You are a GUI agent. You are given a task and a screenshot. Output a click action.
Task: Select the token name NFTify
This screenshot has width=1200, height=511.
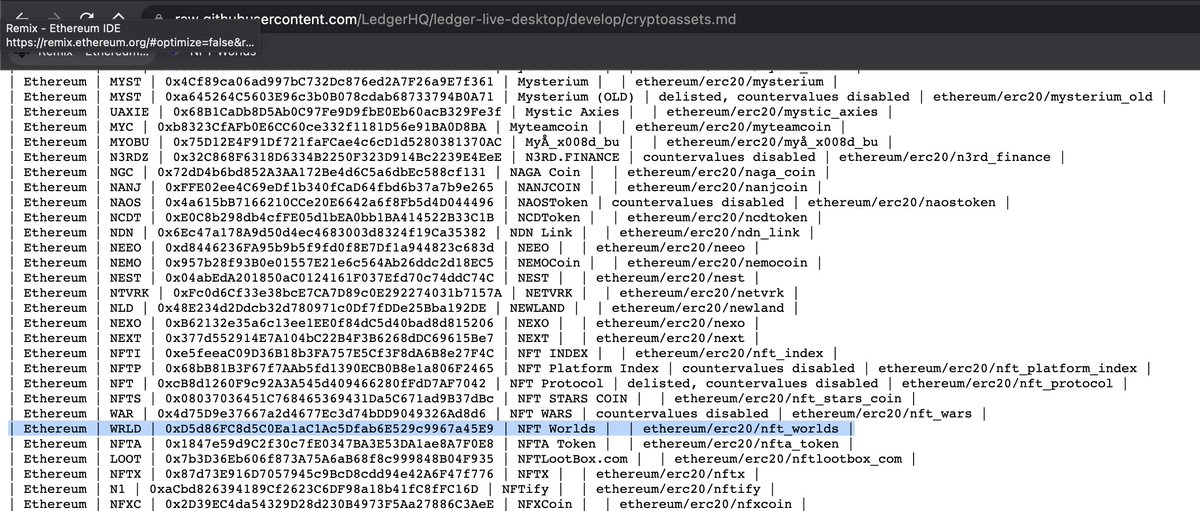pyautogui.click(x=524, y=490)
